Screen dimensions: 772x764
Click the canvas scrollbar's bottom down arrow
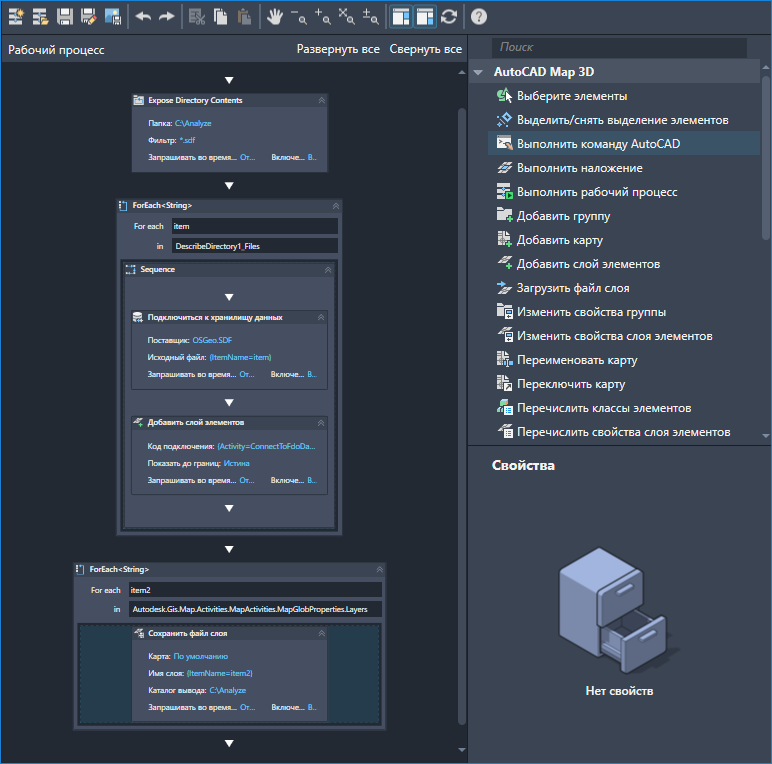[x=462, y=750]
